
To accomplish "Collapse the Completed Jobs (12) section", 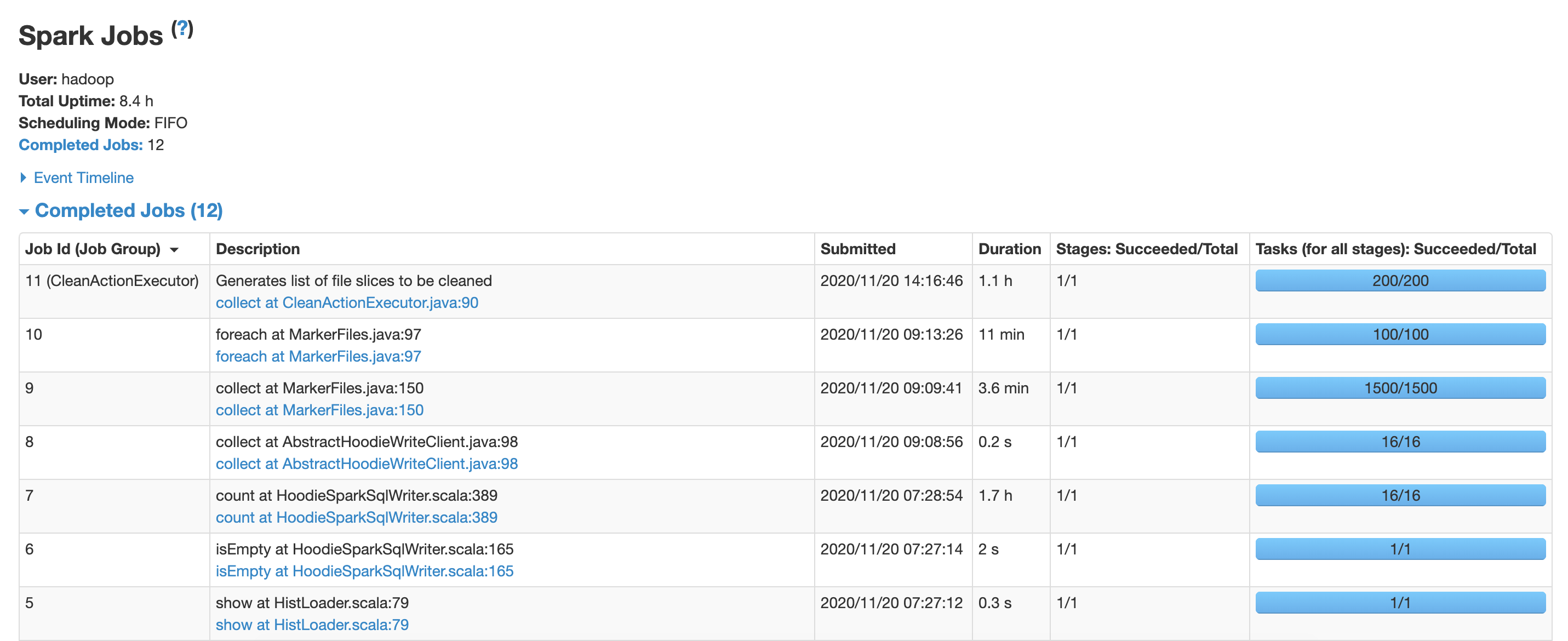I will coord(128,210).
